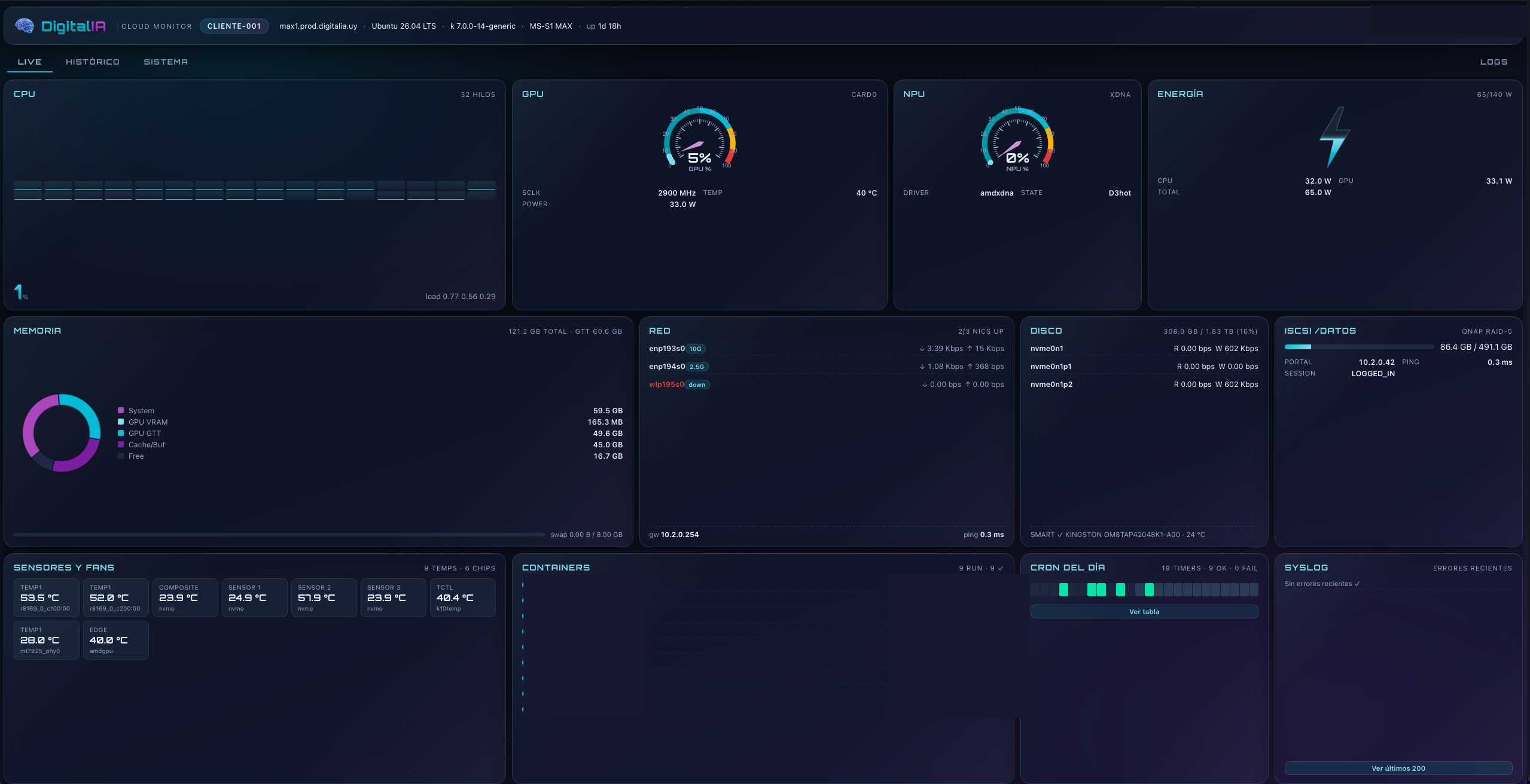This screenshot has height=784, width=1530.
Task: Click the GPU percentage gauge
Action: (x=699, y=139)
